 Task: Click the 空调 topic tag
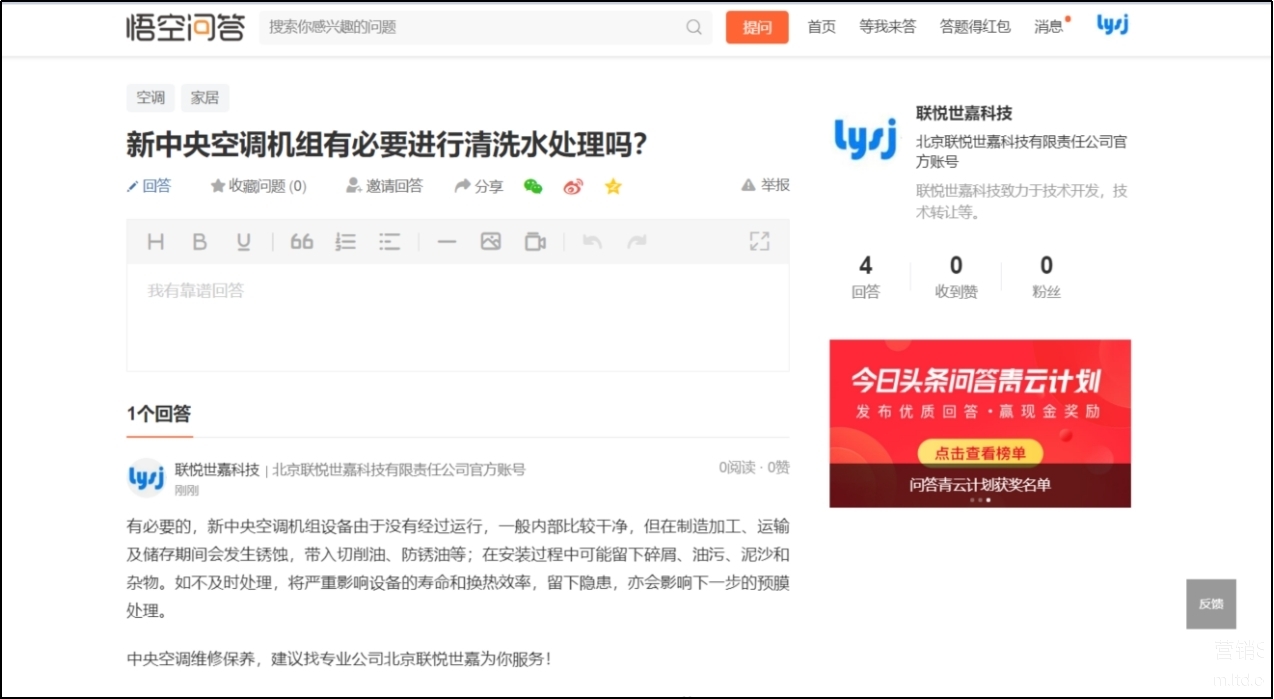(150, 98)
